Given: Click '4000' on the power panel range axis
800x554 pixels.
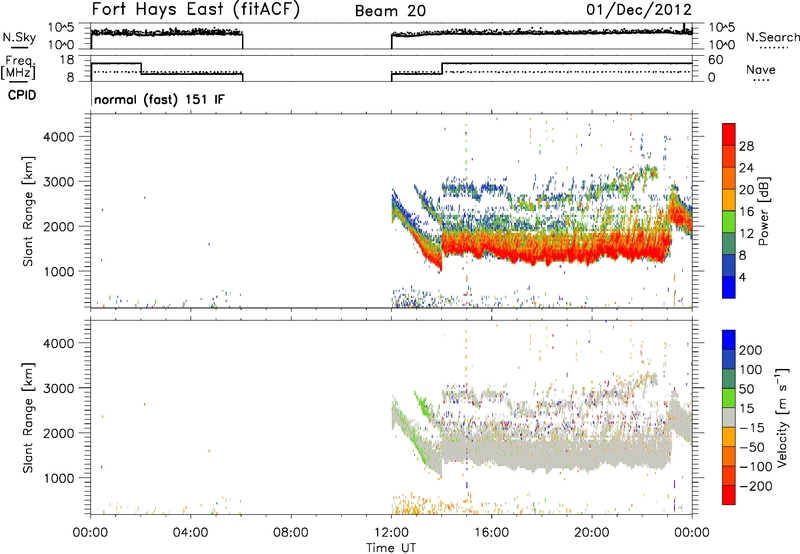Looking at the screenshot, I should coord(59,137).
